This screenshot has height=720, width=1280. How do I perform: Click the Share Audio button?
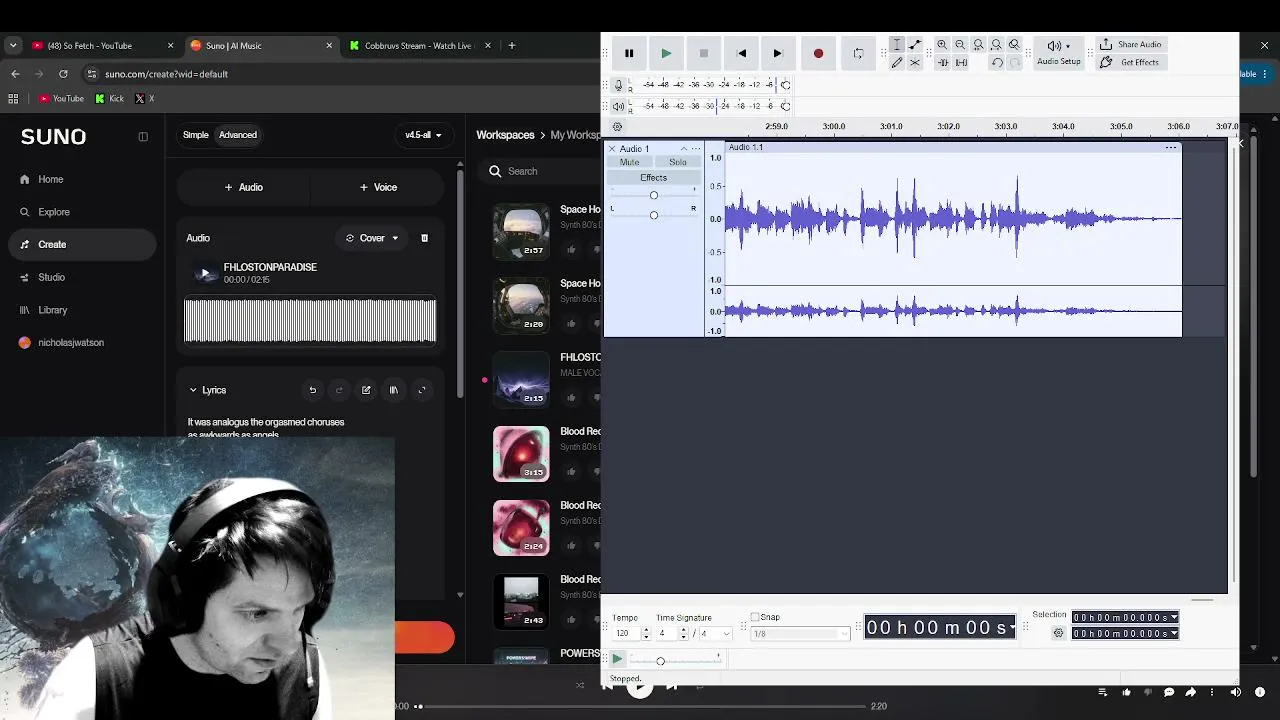(x=1130, y=45)
